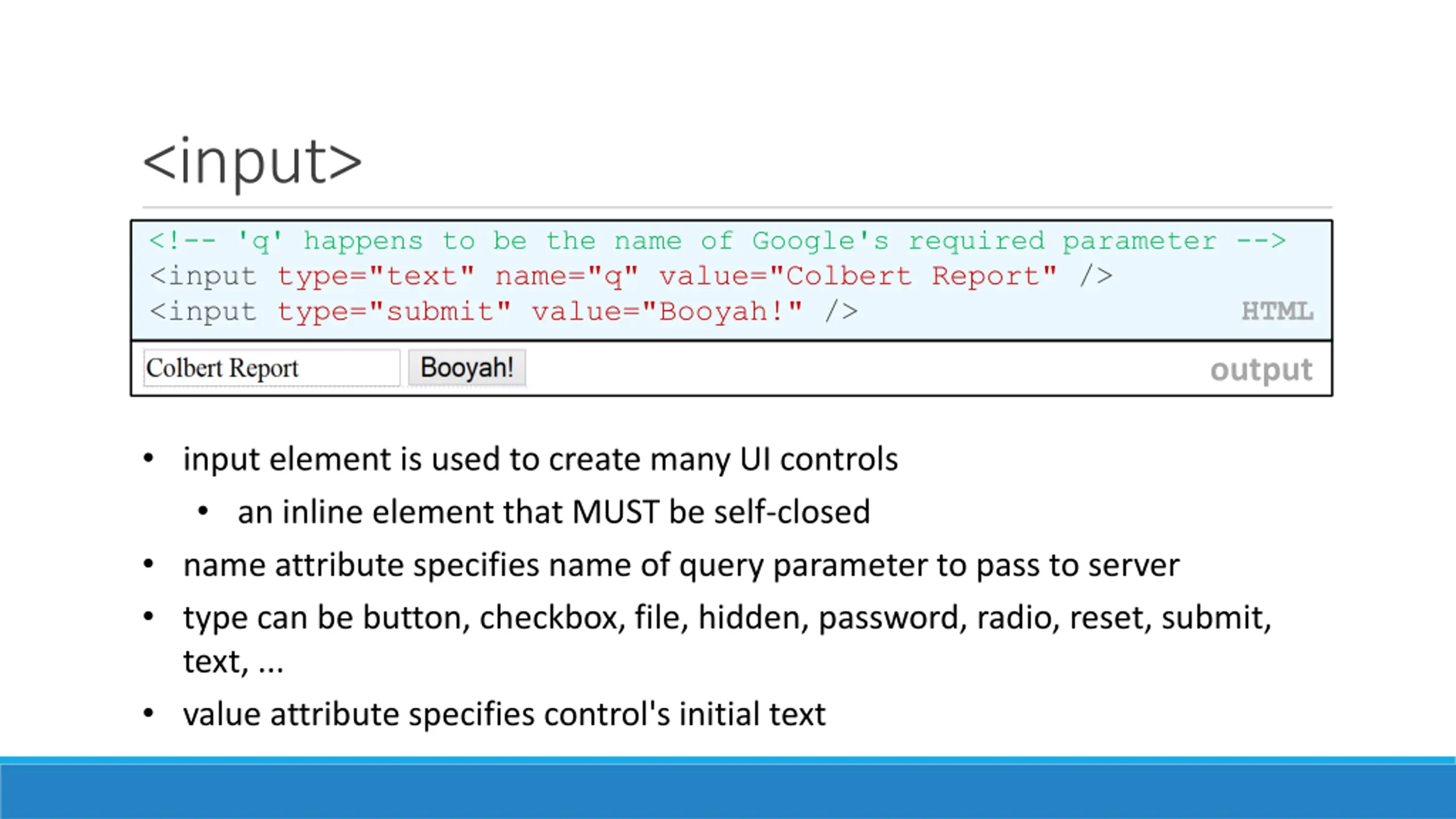The image size is (1456, 819).
Task: Click value="Booyah!" in the code block
Action: point(667,312)
